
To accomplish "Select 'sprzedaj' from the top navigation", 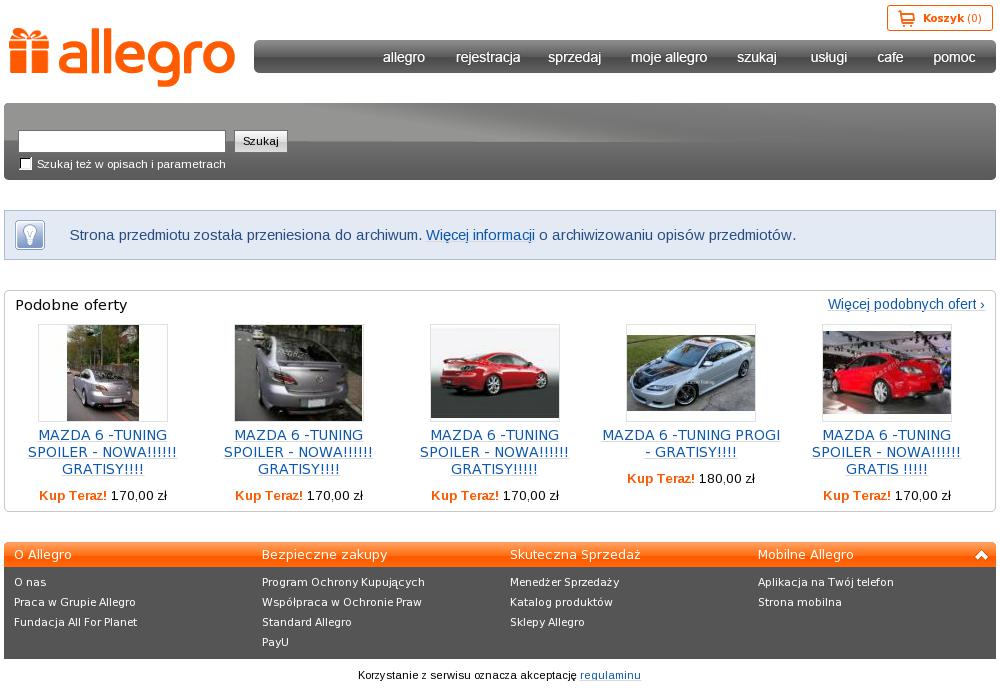I will [x=575, y=57].
